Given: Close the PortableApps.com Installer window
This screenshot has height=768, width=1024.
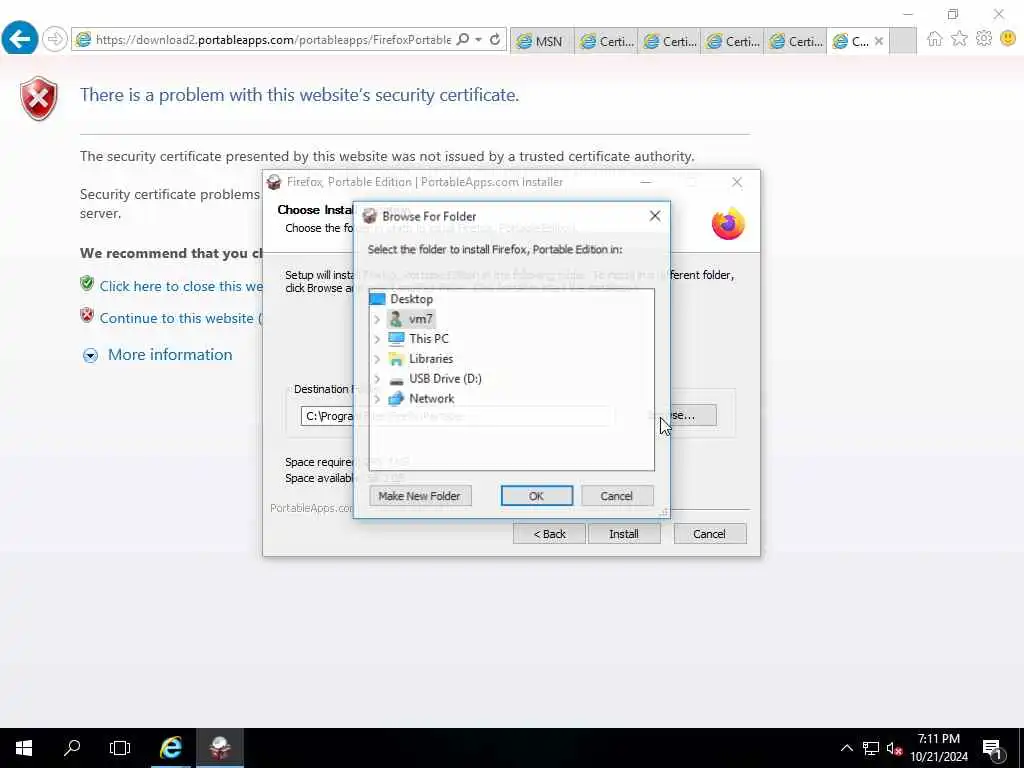Looking at the screenshot, I should click(x=737, y=182).
